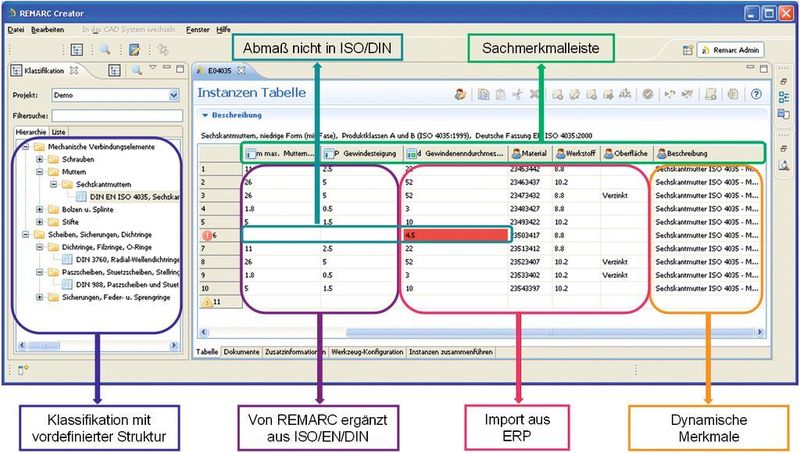Open the Bearbeiten menu
The image size is (800, 453).
tap(47, 30)
